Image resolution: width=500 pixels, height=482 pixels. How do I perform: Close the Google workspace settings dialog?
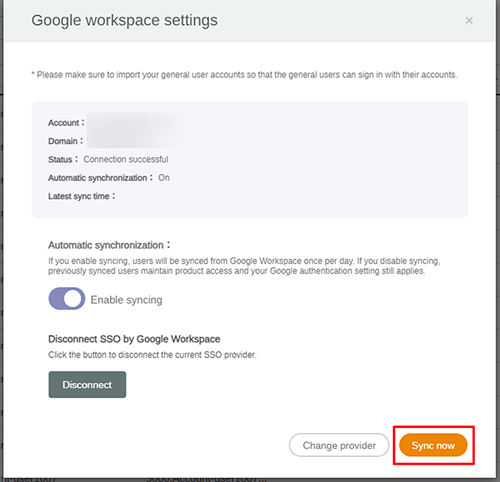pyautogui.click(x=469, y=21)
